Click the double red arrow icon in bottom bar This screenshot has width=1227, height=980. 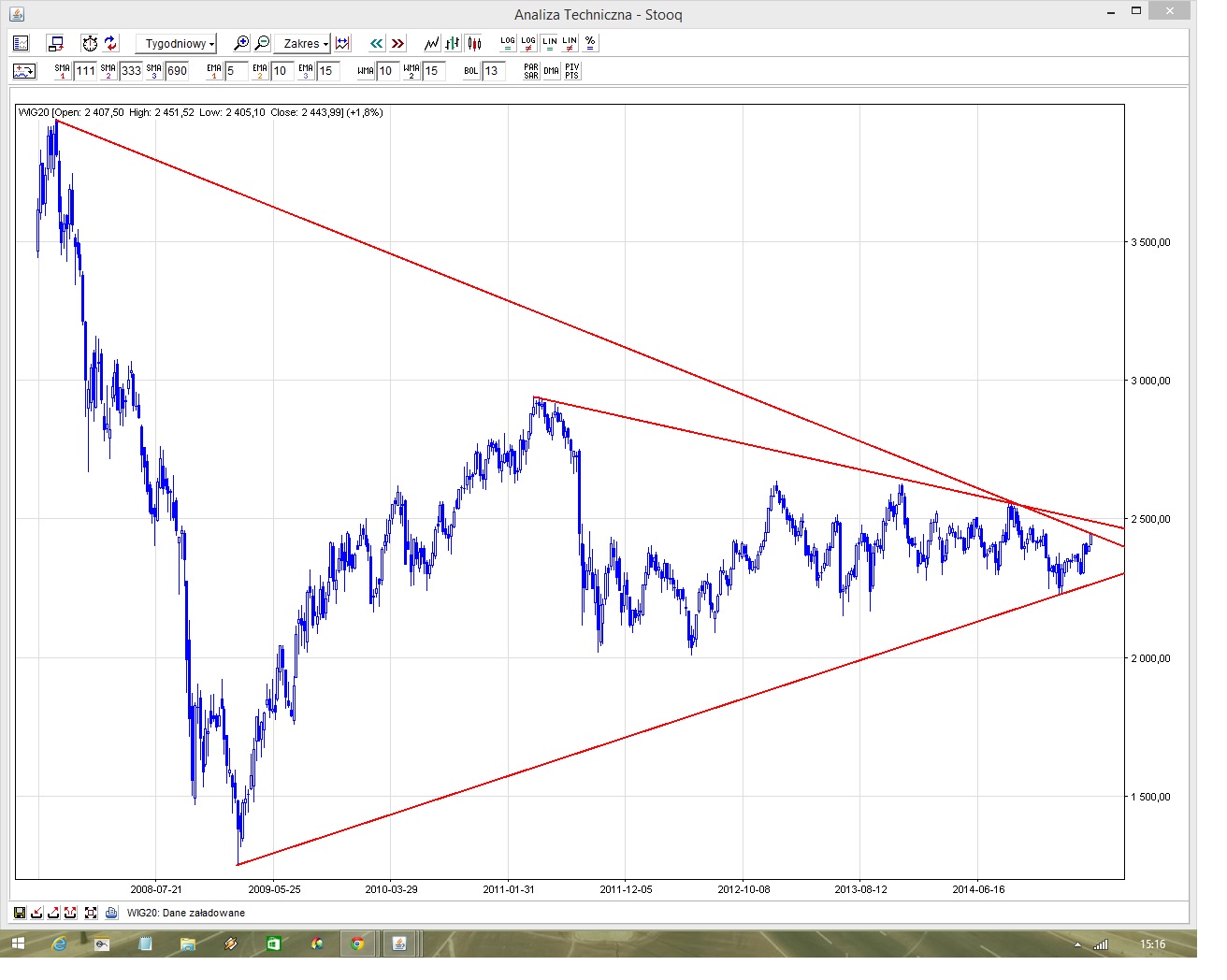(71, 913)
